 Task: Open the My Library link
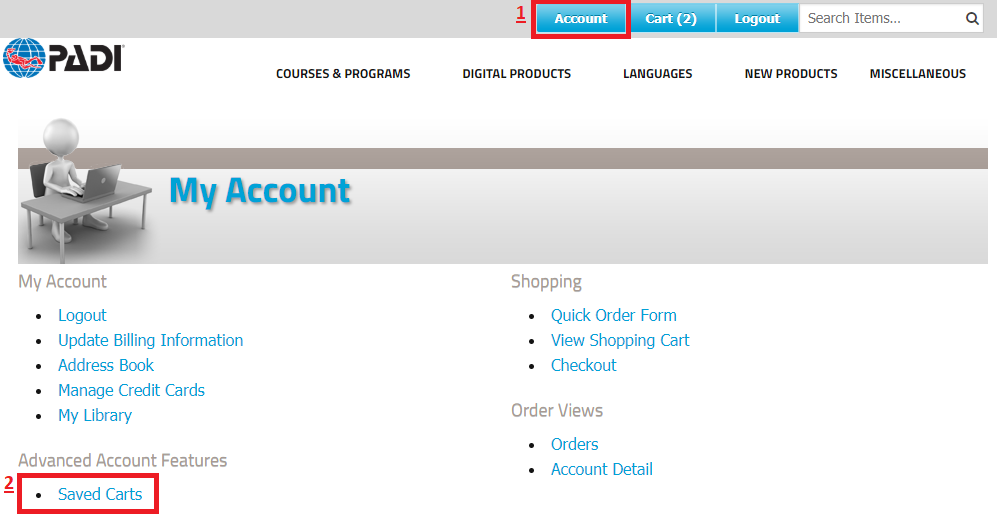point(95,415)
